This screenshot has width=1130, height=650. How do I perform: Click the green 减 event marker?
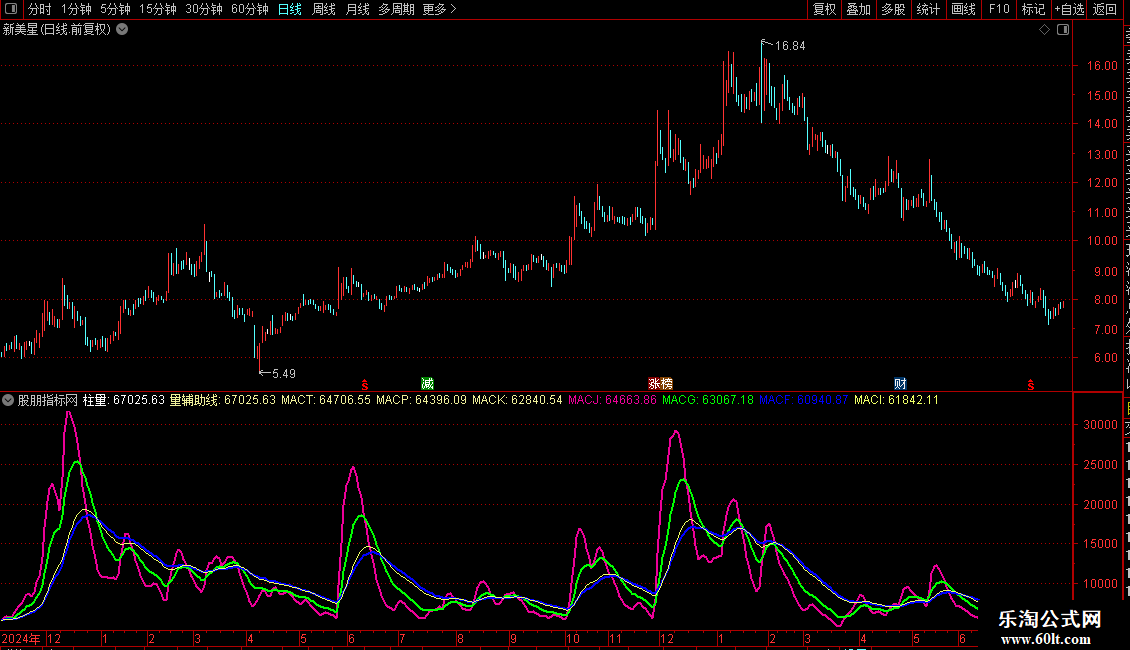click(427, 383)
